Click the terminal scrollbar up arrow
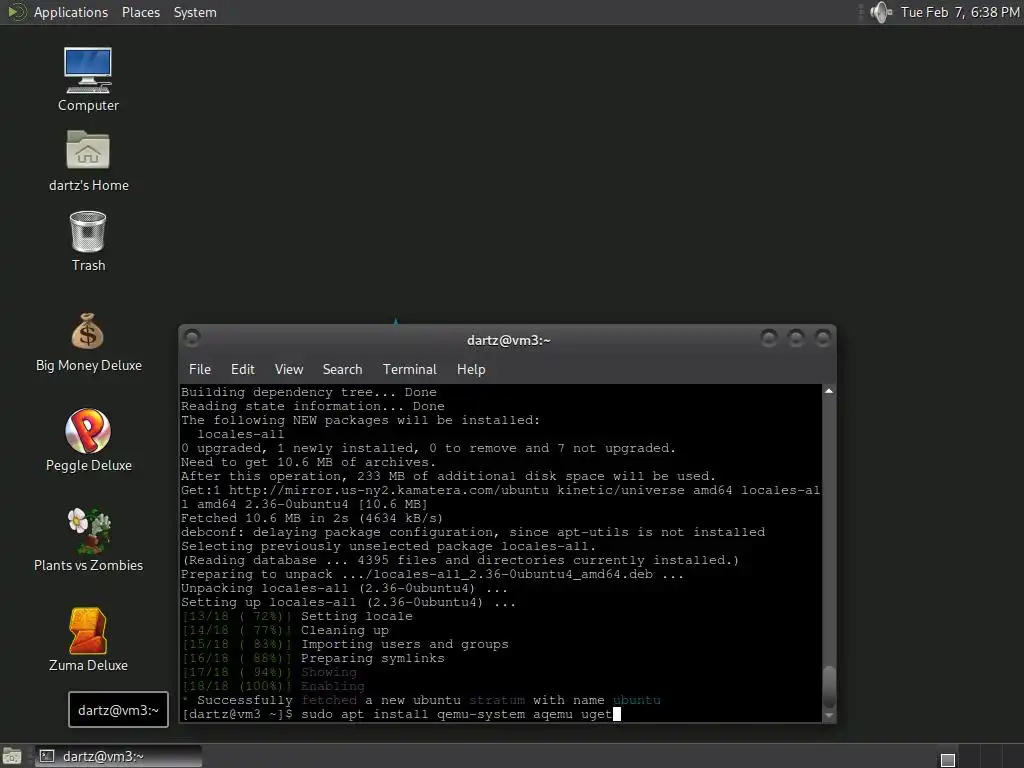The width and height of the screenshot is (1024, 768). click(829, 391)
